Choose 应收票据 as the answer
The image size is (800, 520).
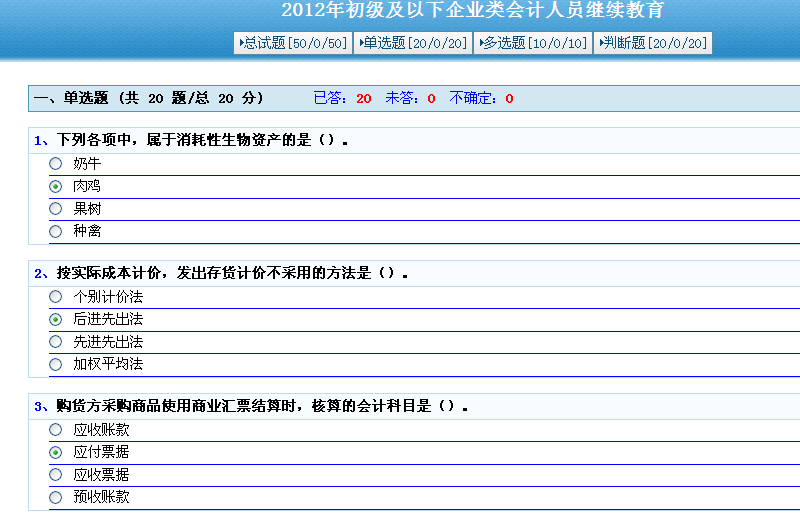56,475
